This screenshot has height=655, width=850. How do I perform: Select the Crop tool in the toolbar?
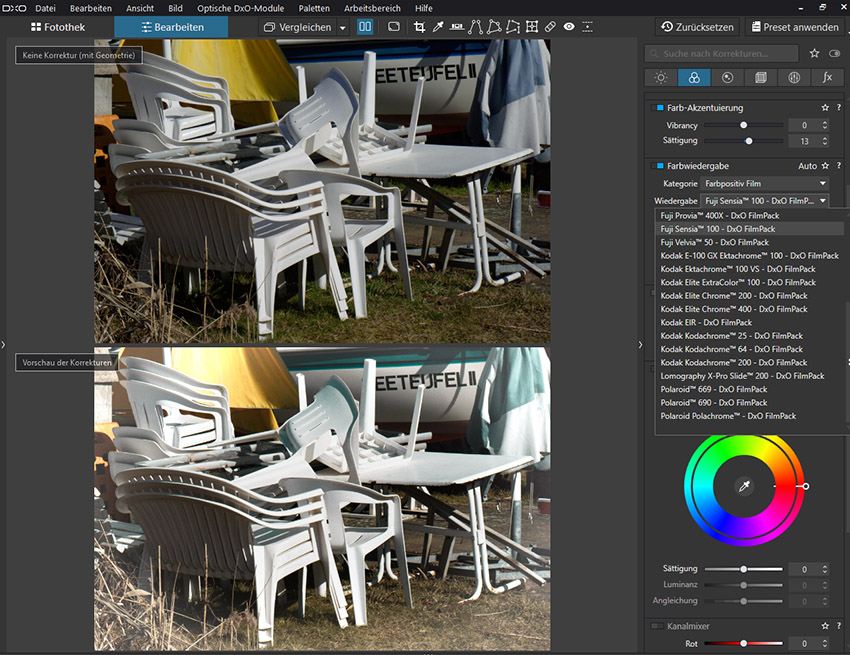point(420,27)
